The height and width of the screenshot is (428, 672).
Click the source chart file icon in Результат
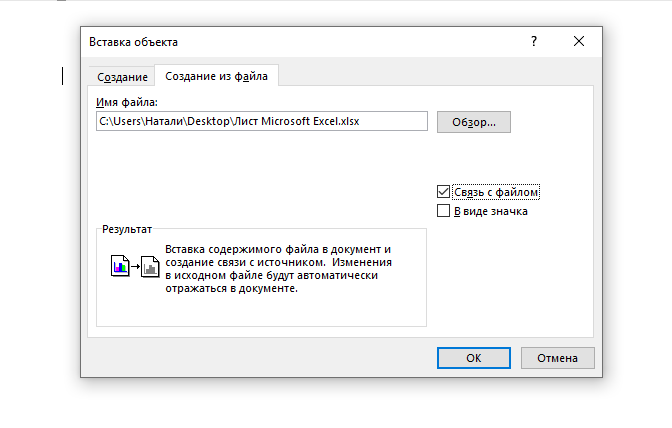click(118, 266)
